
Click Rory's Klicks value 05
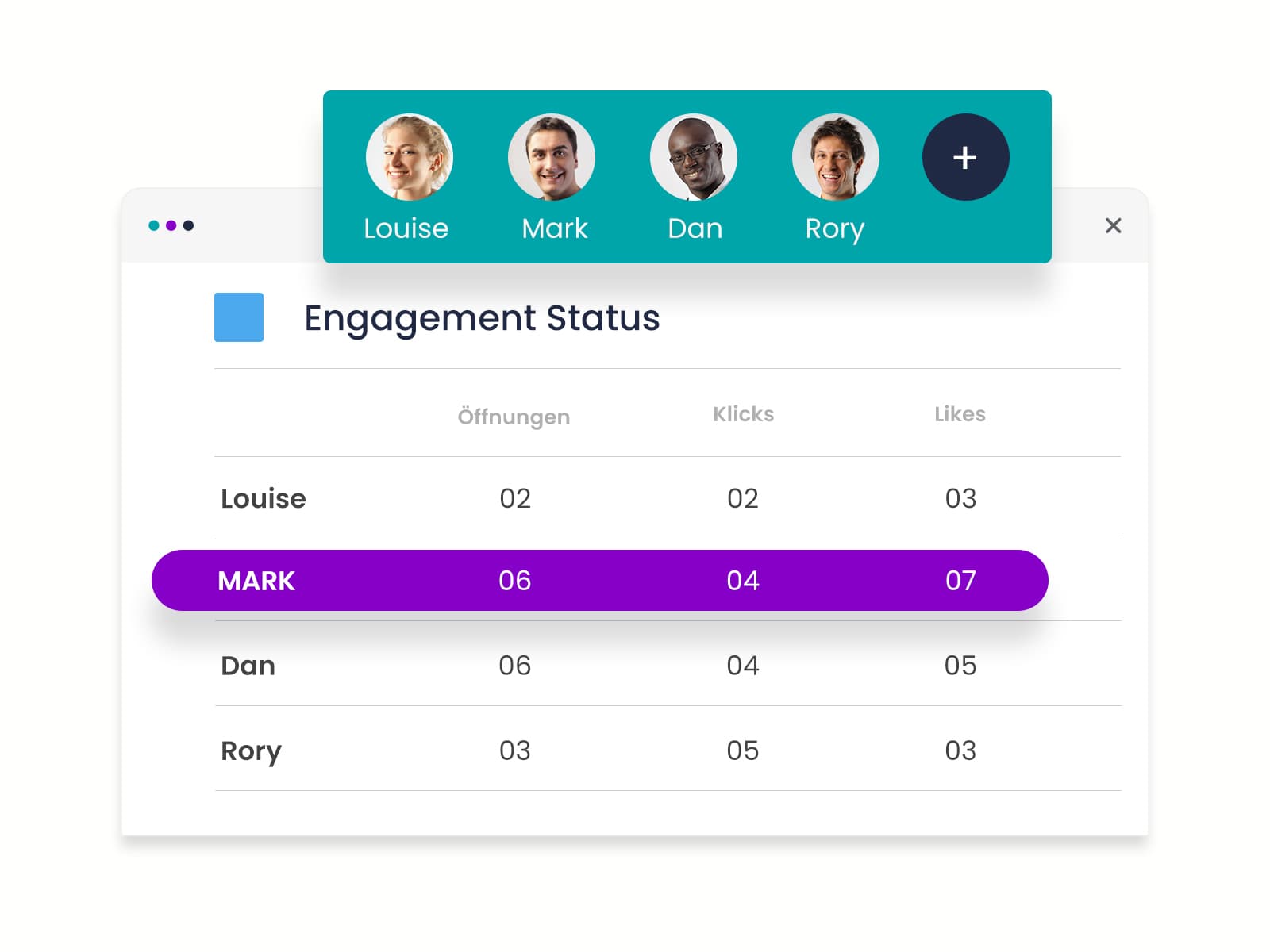(742, 750)
